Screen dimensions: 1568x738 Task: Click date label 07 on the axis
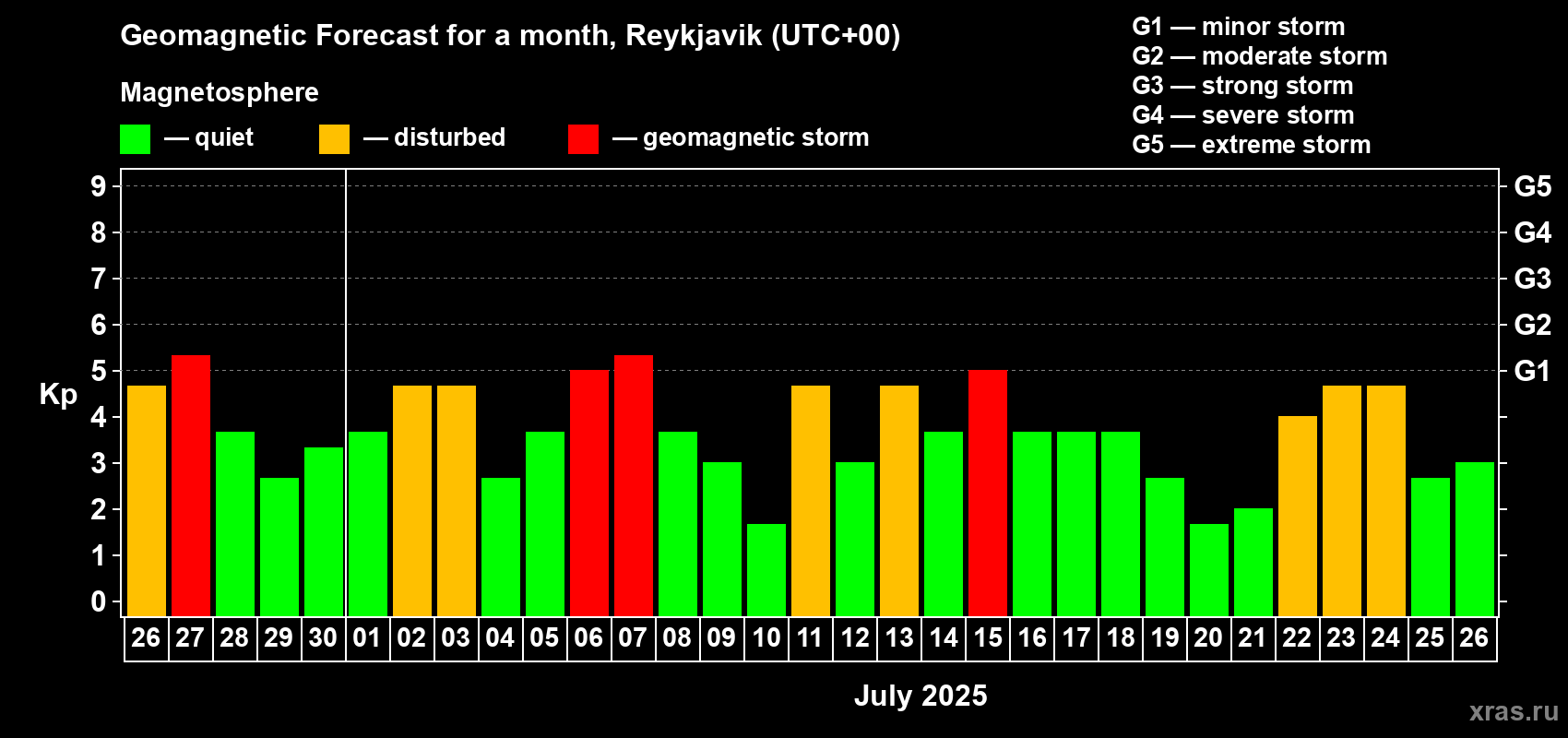[633, 638]
